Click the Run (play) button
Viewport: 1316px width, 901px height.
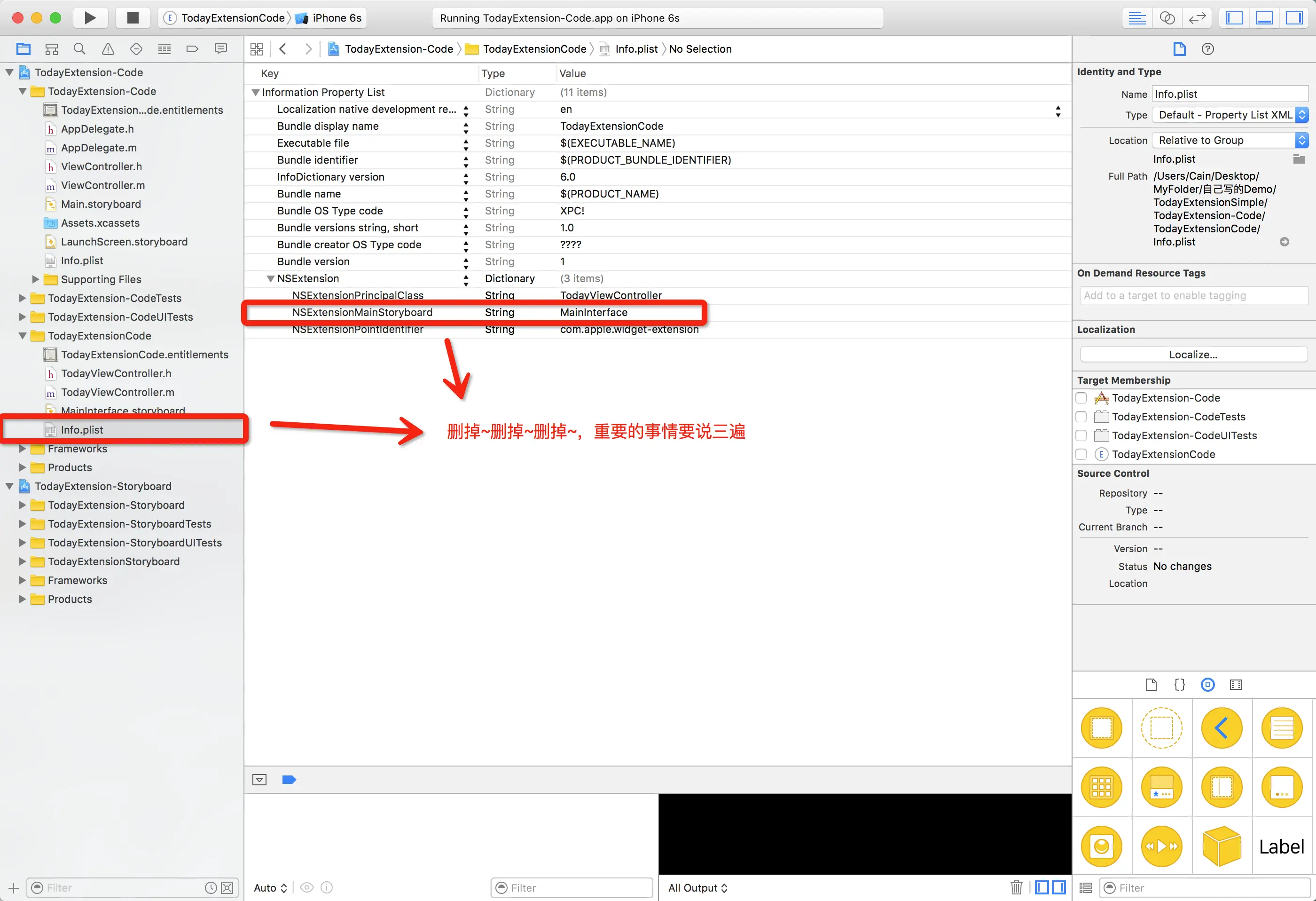point(90,17)
